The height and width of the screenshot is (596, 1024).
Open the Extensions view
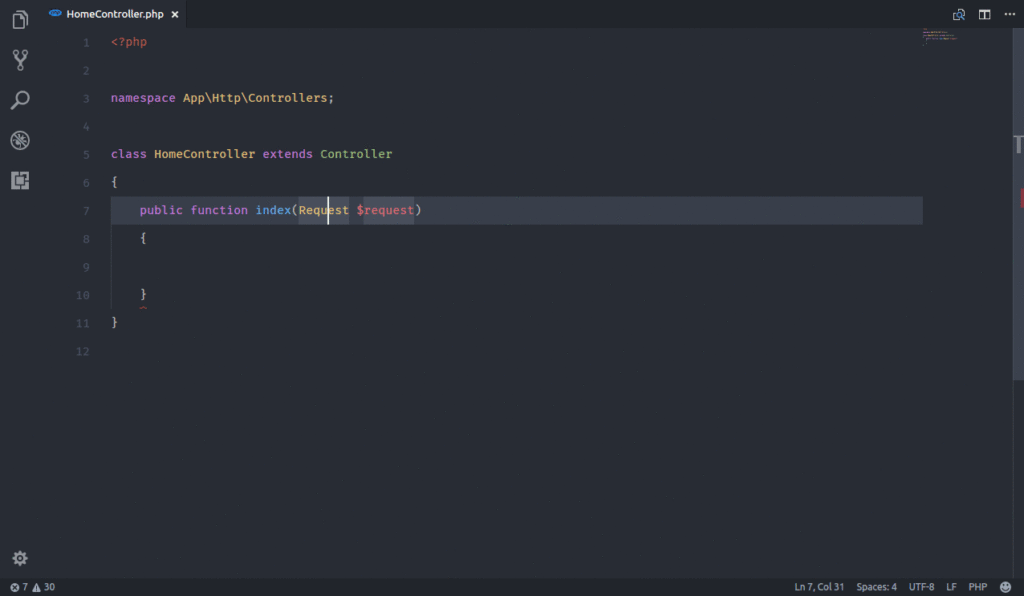point(20,180)
